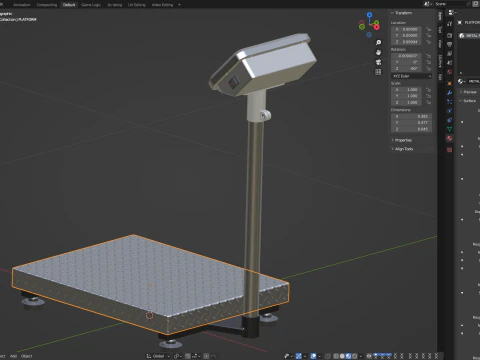The image size is (480, 360).
Task: Click the blue Z axis on the gizmo
Action: tap(369, 15)
